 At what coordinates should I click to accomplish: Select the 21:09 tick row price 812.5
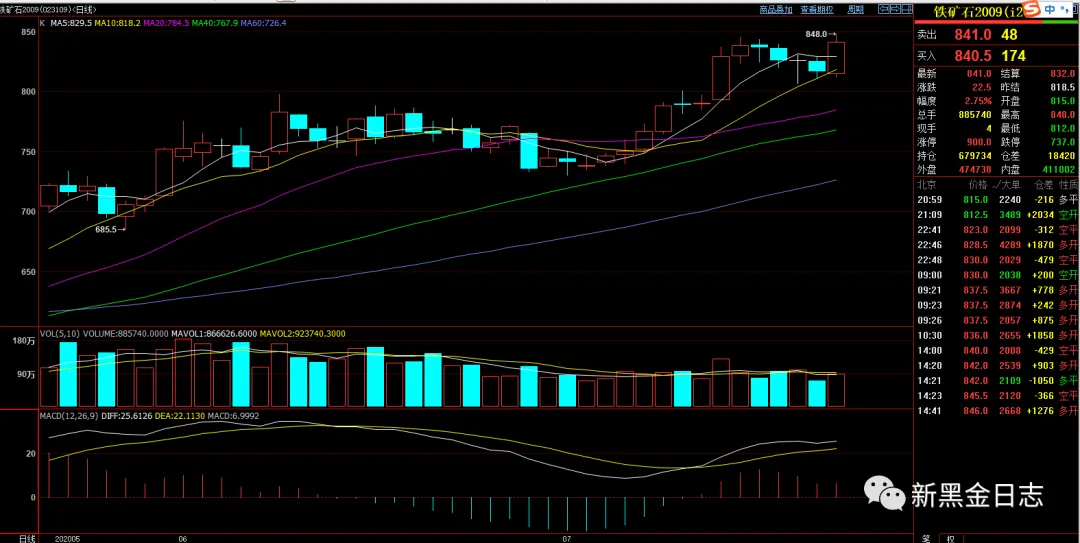click(977, 214)
